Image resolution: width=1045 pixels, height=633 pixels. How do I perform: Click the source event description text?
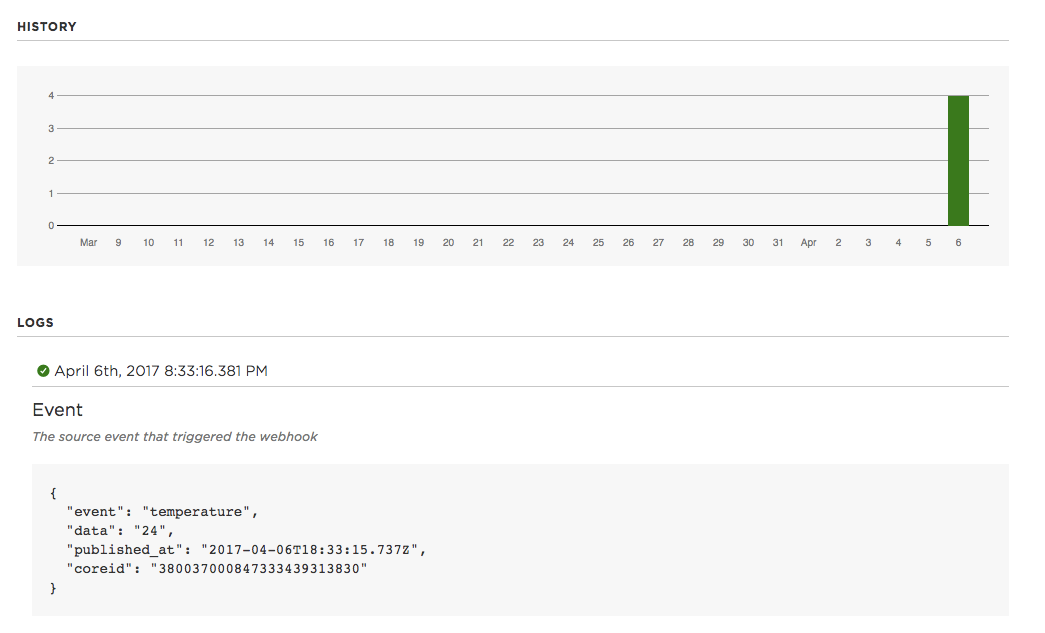click(x=175, y=437)
